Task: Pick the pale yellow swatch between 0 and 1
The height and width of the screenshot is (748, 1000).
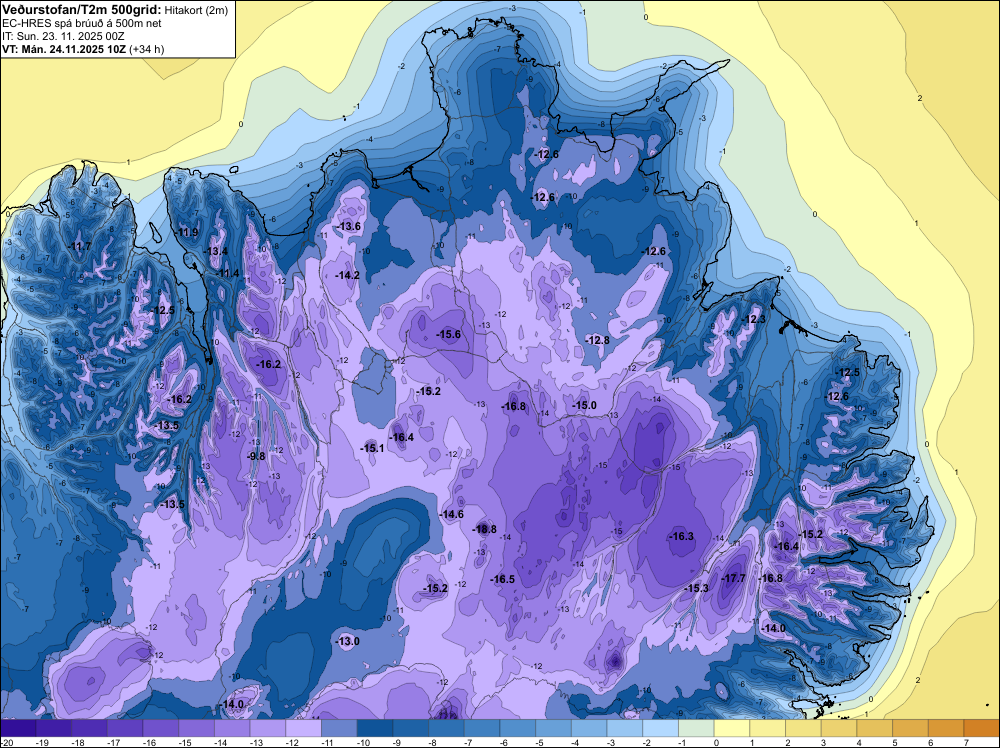Action: point(732,728)
